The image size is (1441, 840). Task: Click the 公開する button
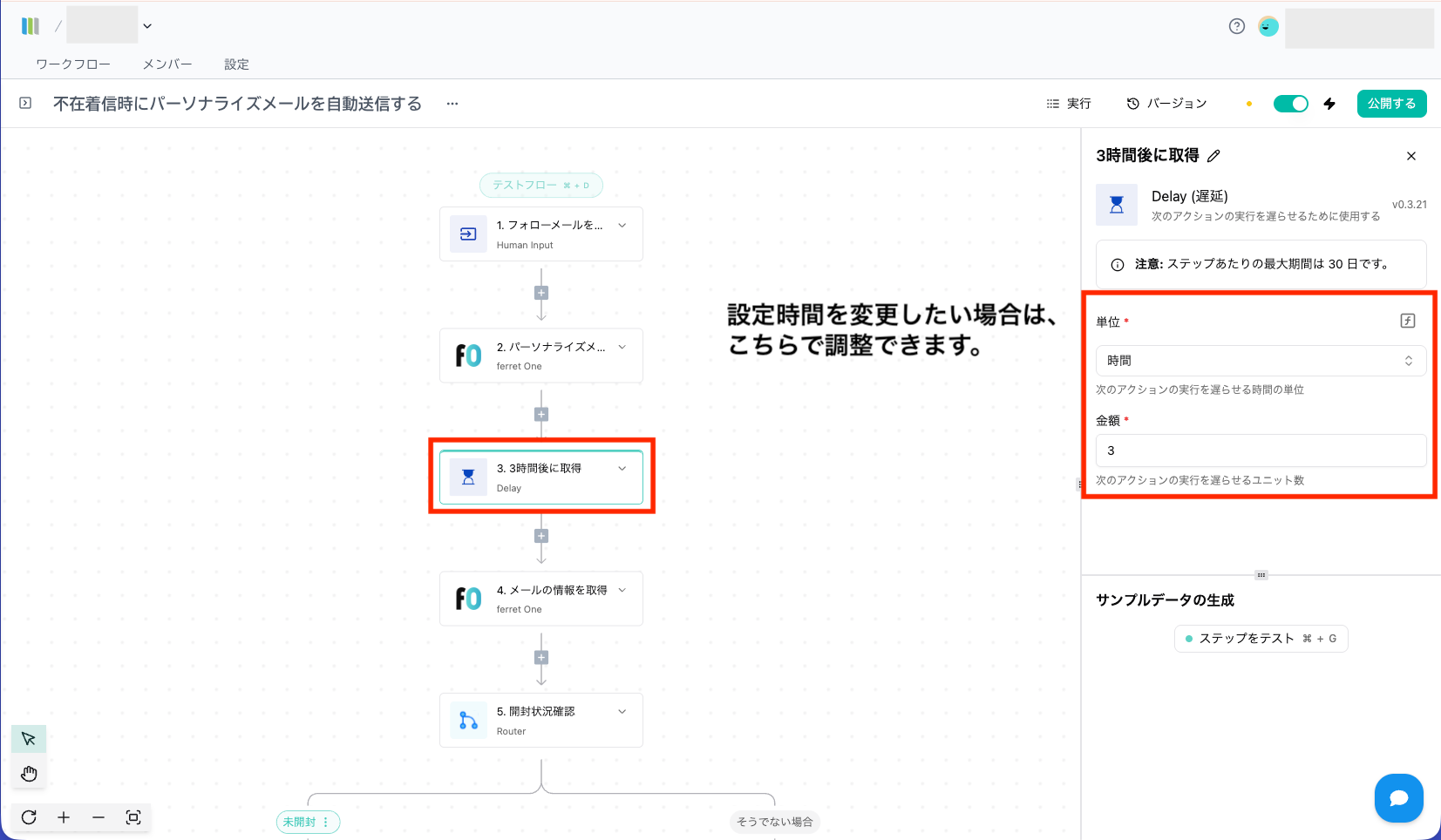pos(1391,104)
